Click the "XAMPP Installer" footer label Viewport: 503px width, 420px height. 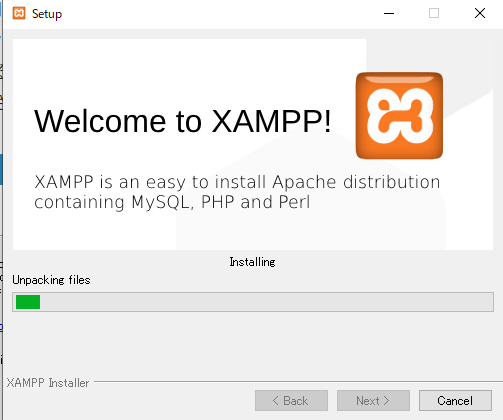[x=48, y=383]
